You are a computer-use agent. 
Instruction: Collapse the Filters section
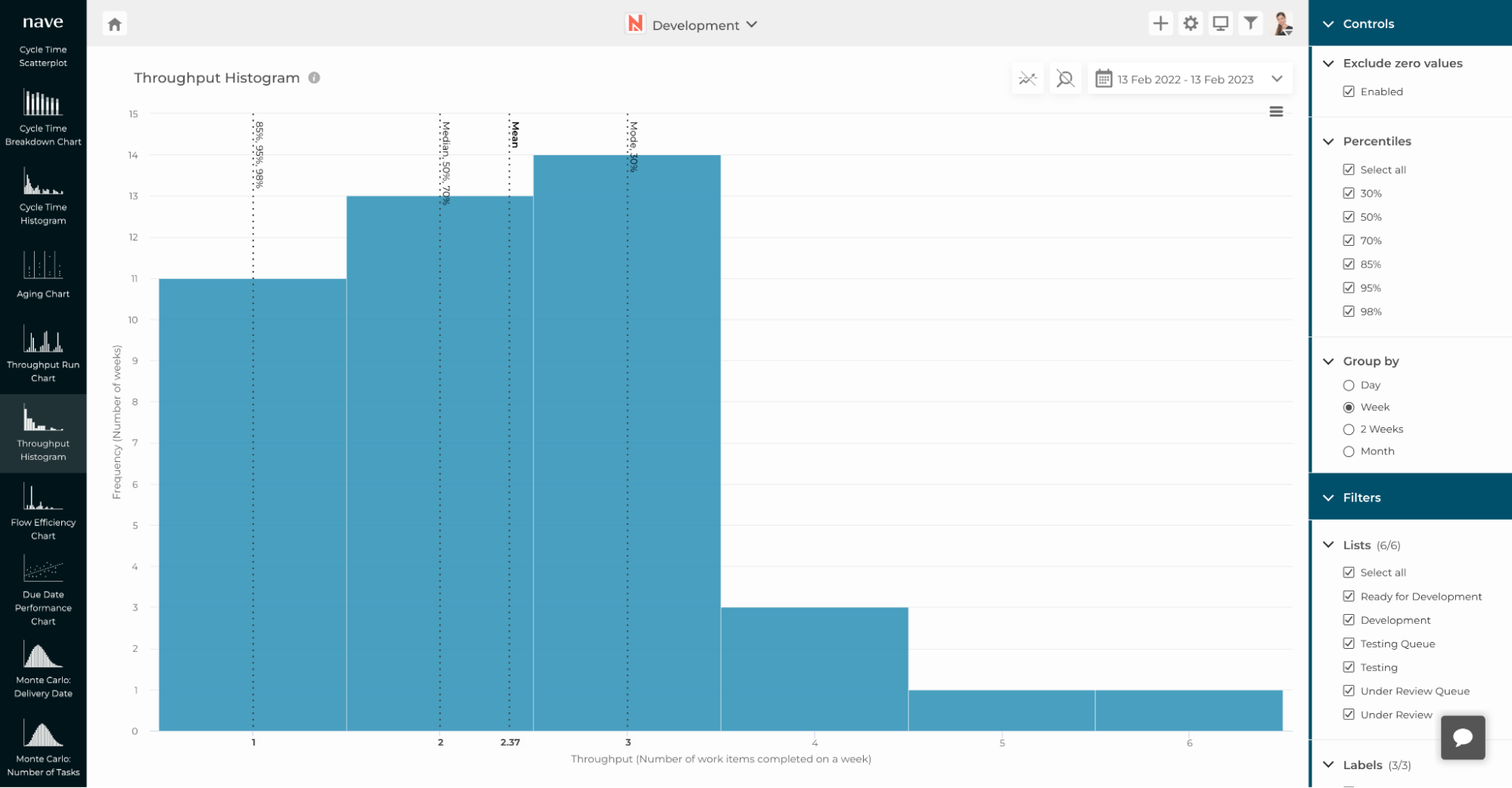click(x=1329, y=497)
